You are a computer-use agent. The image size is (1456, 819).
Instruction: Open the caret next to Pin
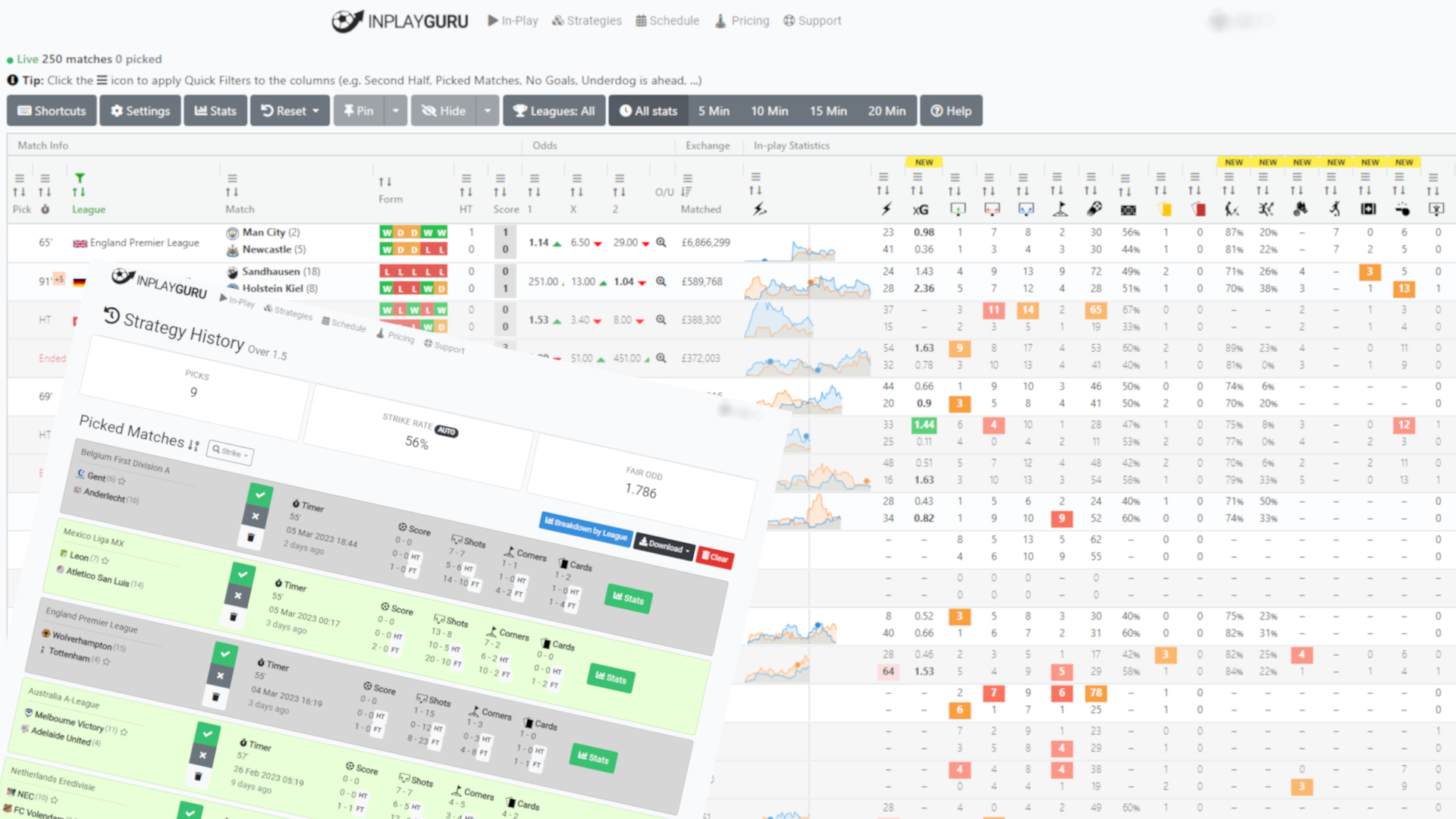pyautogui.click(x=395, y=111)
